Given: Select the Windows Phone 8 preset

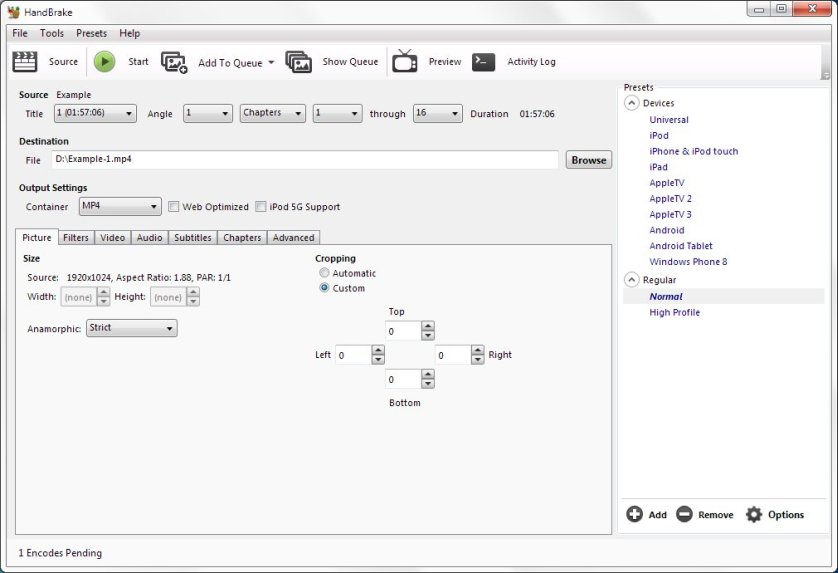Looking at the screenshot, I should click(x=688, y=261).
